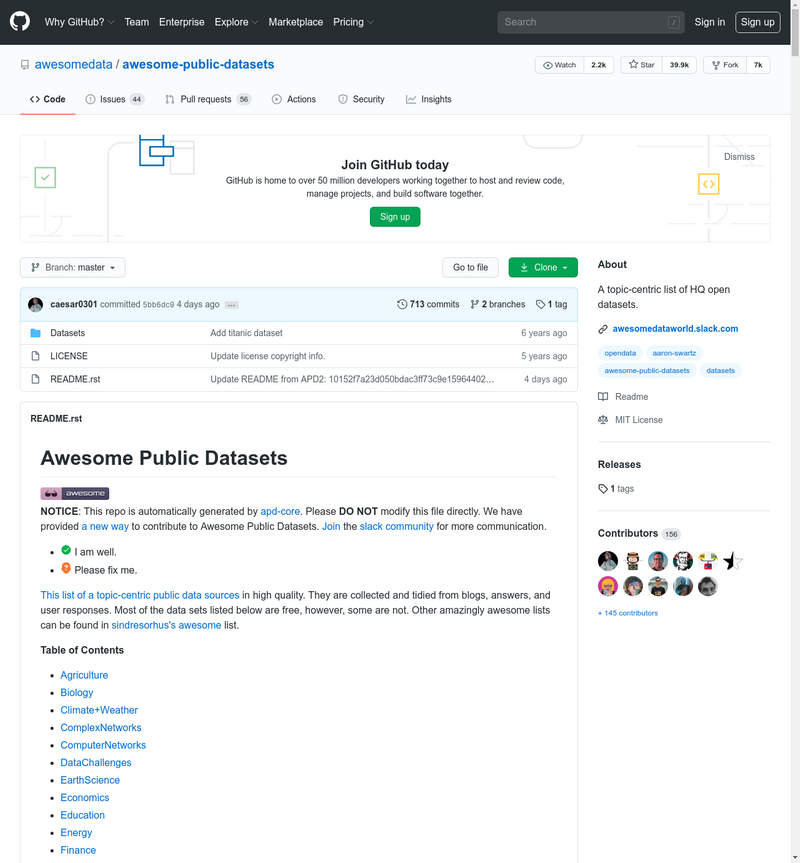Click the aaron-swartz topic tag
The width and height of the screenshot is (800, 863).
click(674, 353)
